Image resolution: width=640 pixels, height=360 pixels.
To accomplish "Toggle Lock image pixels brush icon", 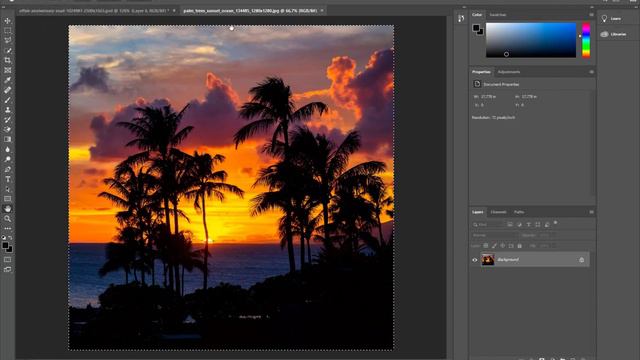I will (494, 246).
